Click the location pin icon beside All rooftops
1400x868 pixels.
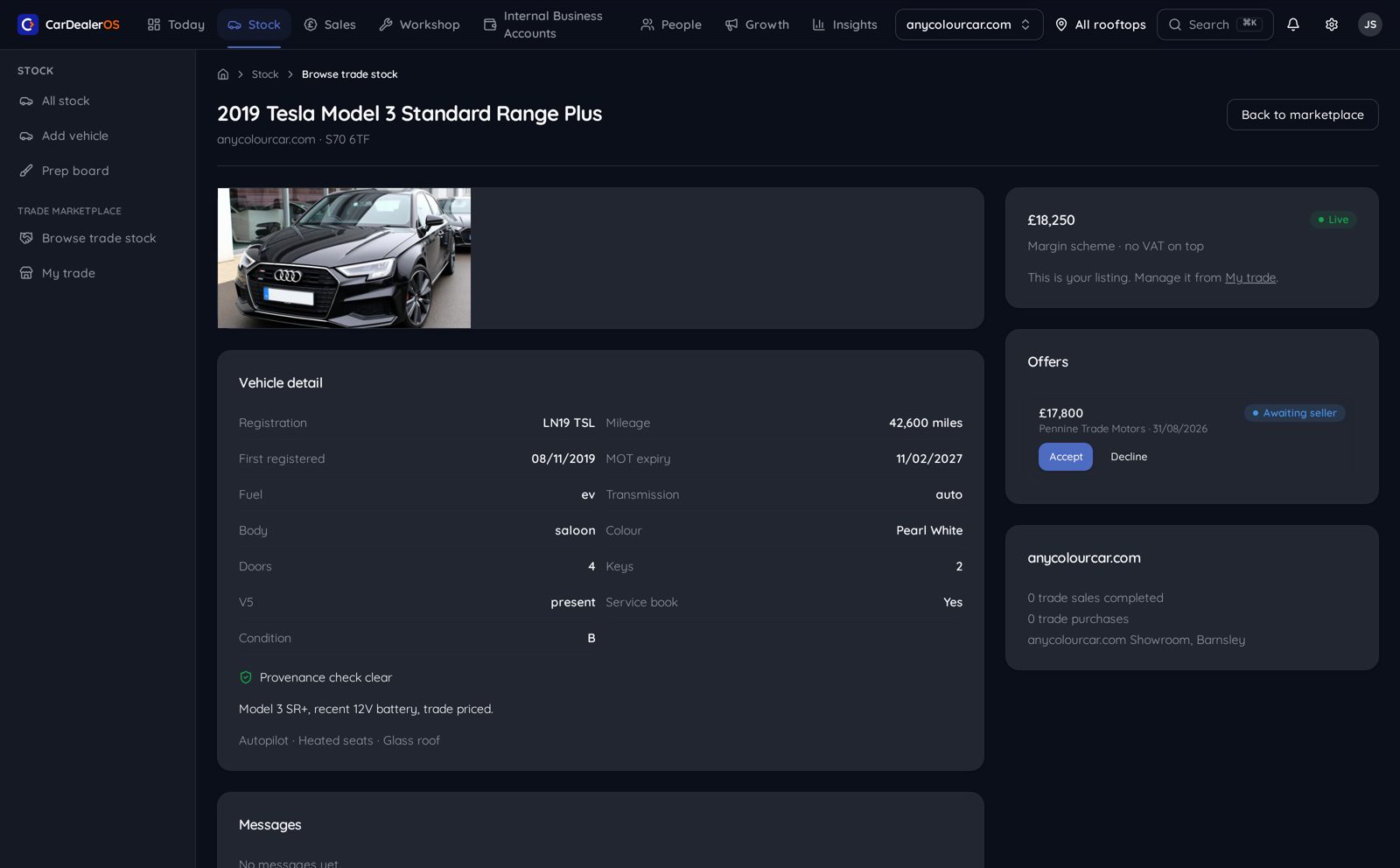(x=1060, y=24)
